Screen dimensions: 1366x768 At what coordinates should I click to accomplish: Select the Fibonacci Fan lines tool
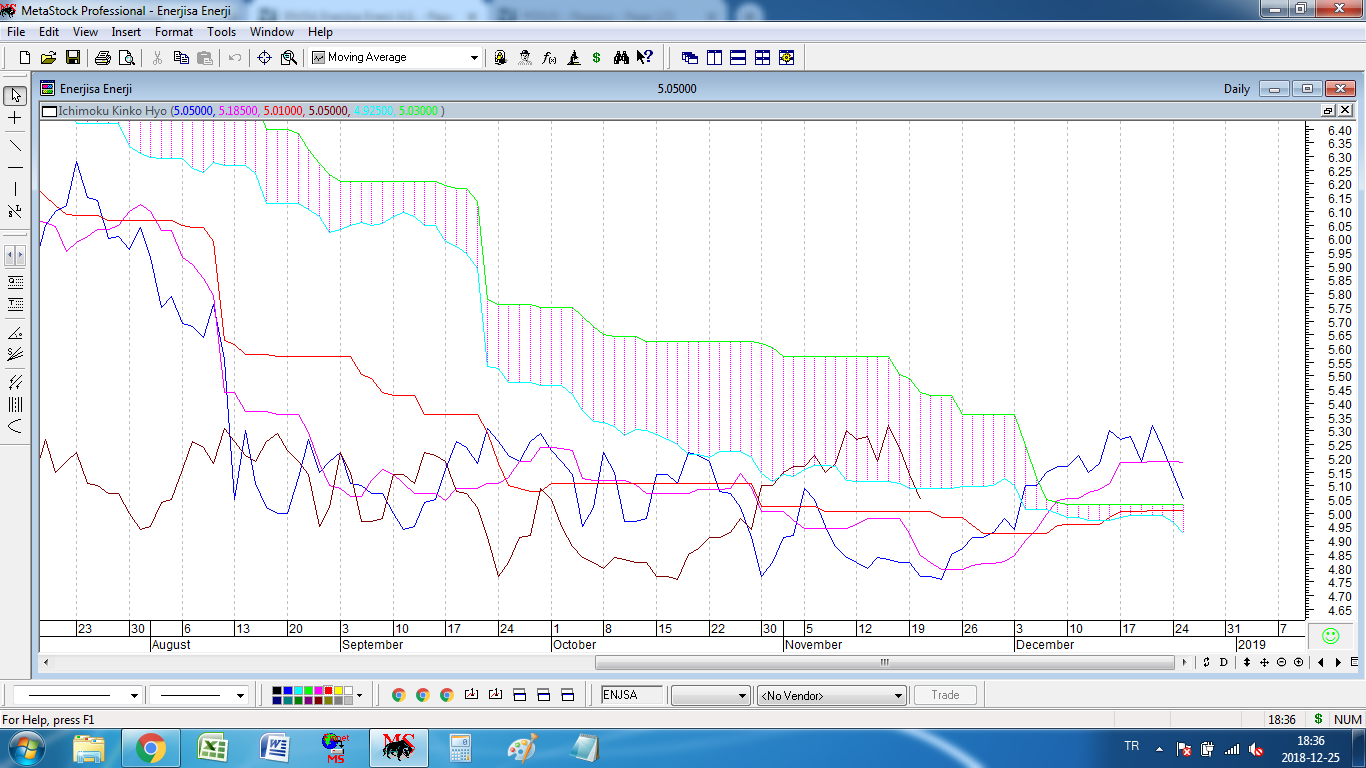pos(15,354)
